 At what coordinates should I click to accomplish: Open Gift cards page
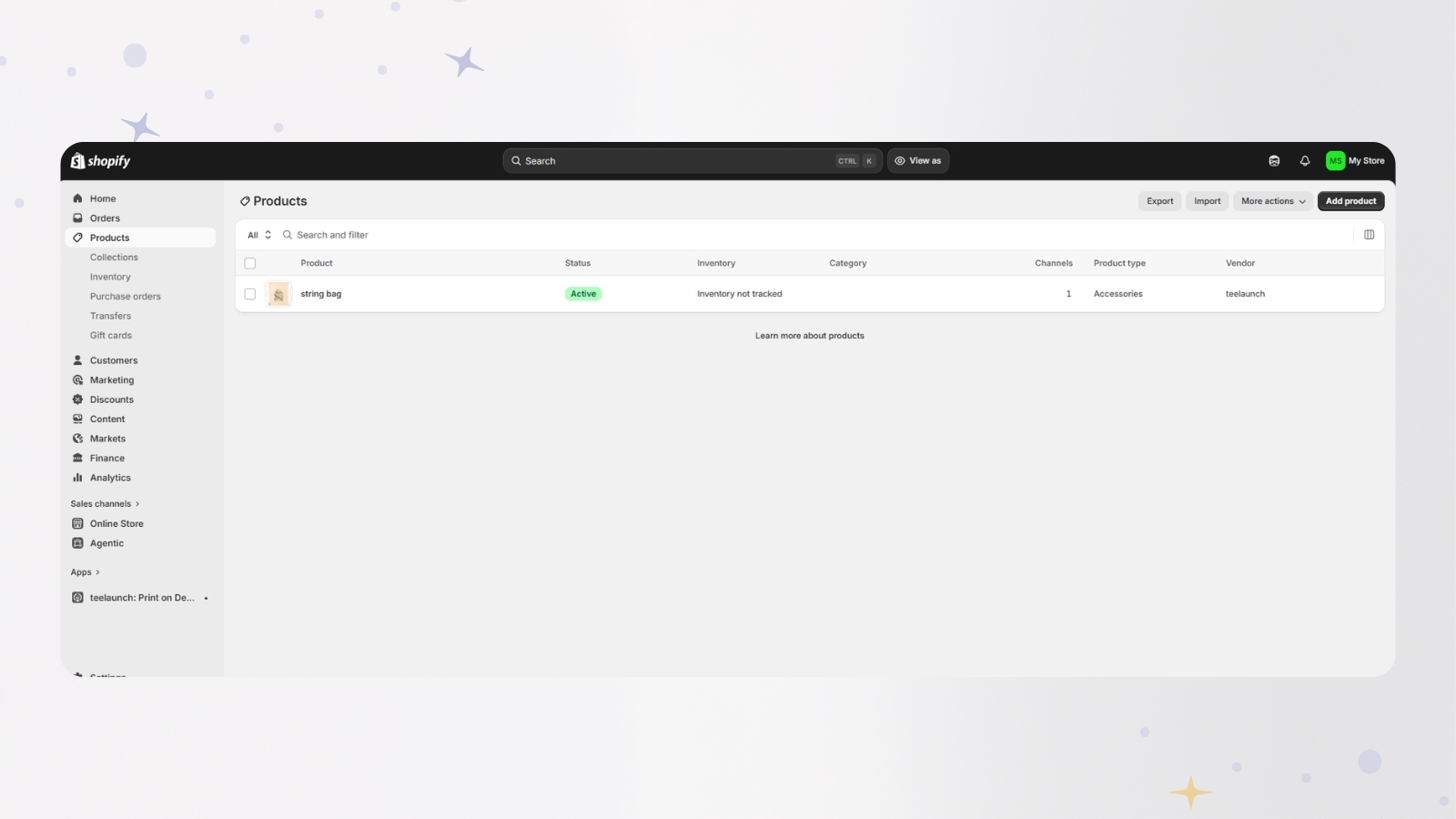coord(111,336)
